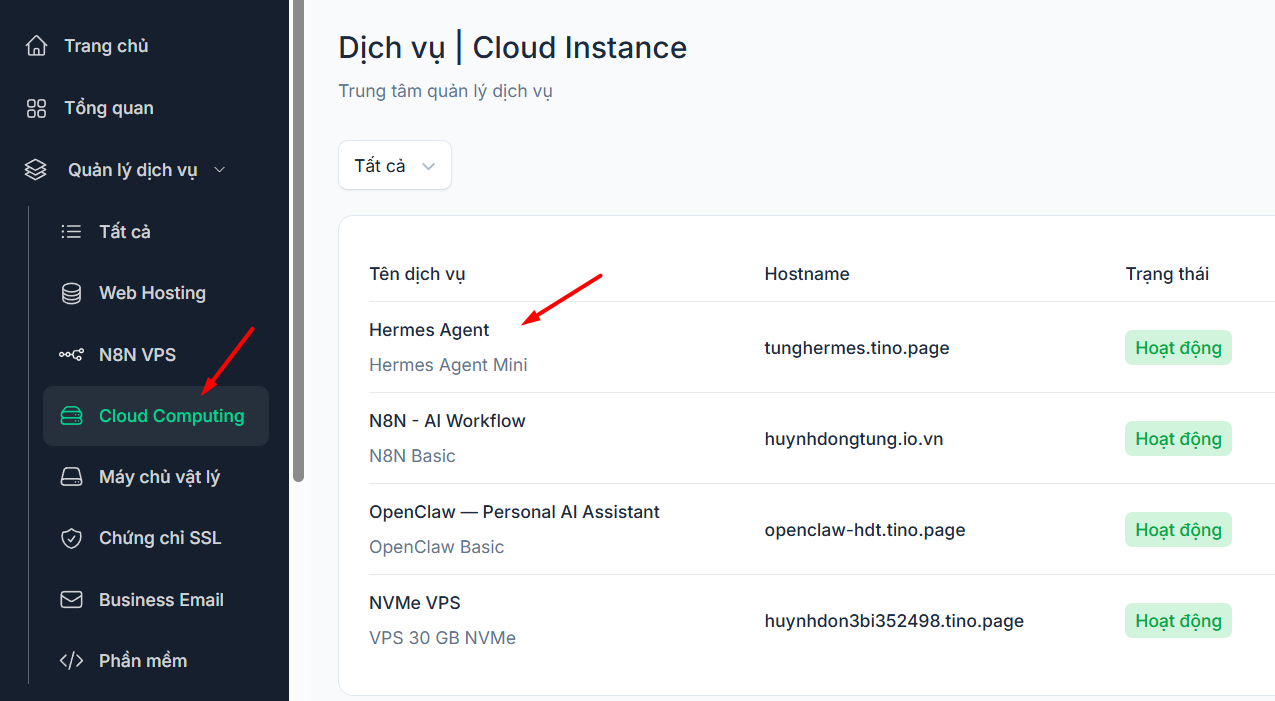The width and height of the screenshot is (1275, 701).
Task: Click the workflow icon beside N8N VPS
Action: pyautogui.click(x=71, y=355)
